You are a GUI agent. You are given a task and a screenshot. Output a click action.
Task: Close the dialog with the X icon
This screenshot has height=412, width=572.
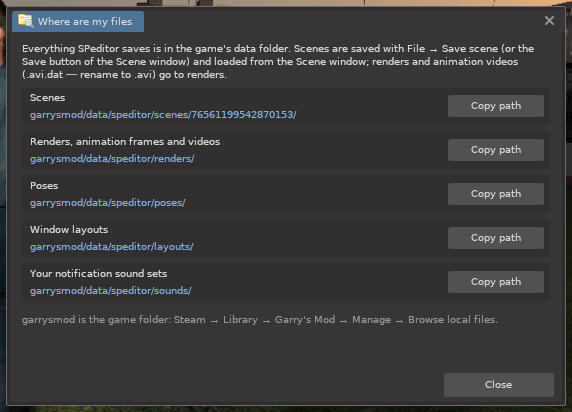pyautogui.click(x=549, y=20)
